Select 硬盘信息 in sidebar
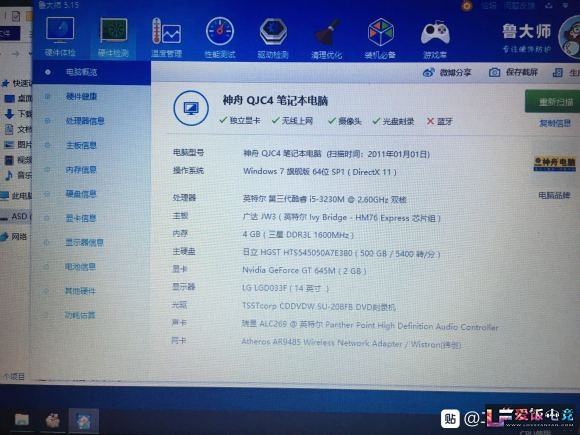The image size is (580, 435). point(81,194)
